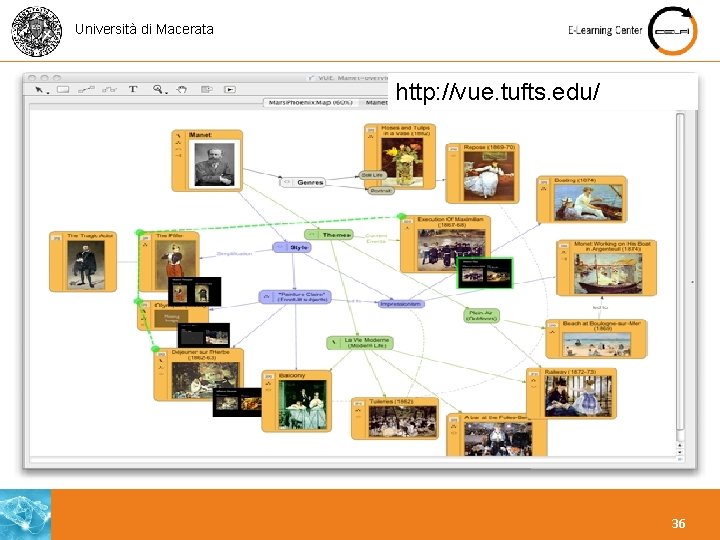
Task: Click the Portrait gray node
Action: (x=381, y=190)
